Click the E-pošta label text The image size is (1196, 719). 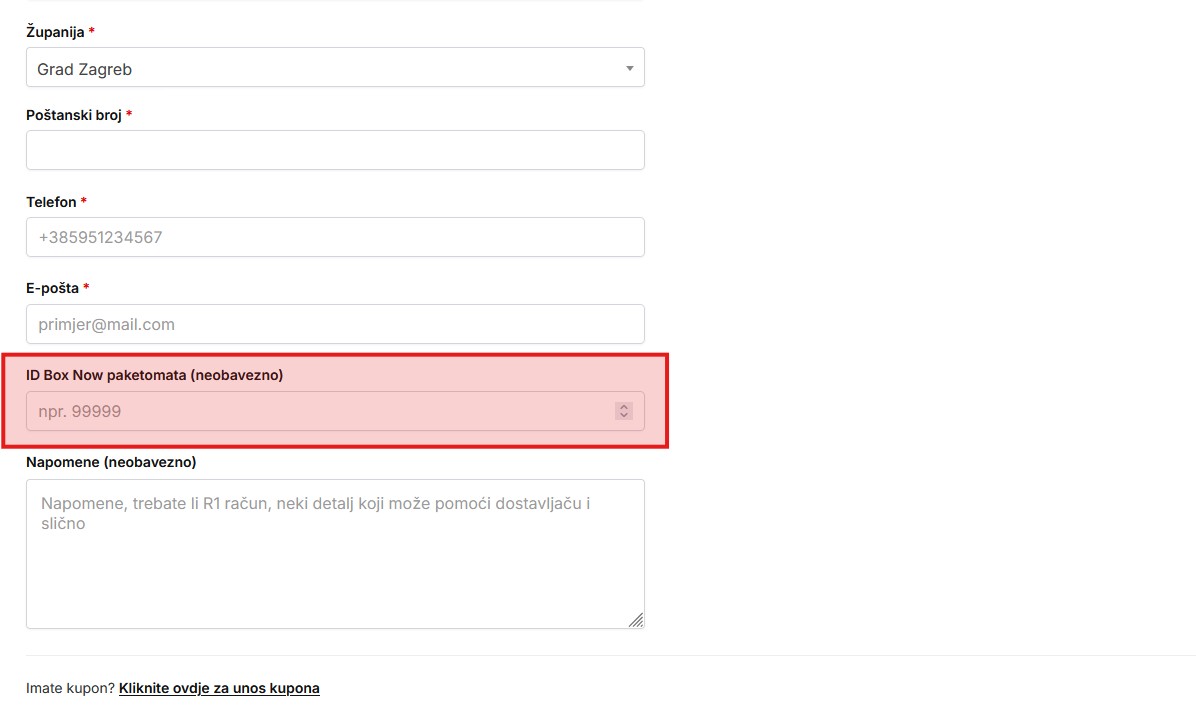point(52,288)
